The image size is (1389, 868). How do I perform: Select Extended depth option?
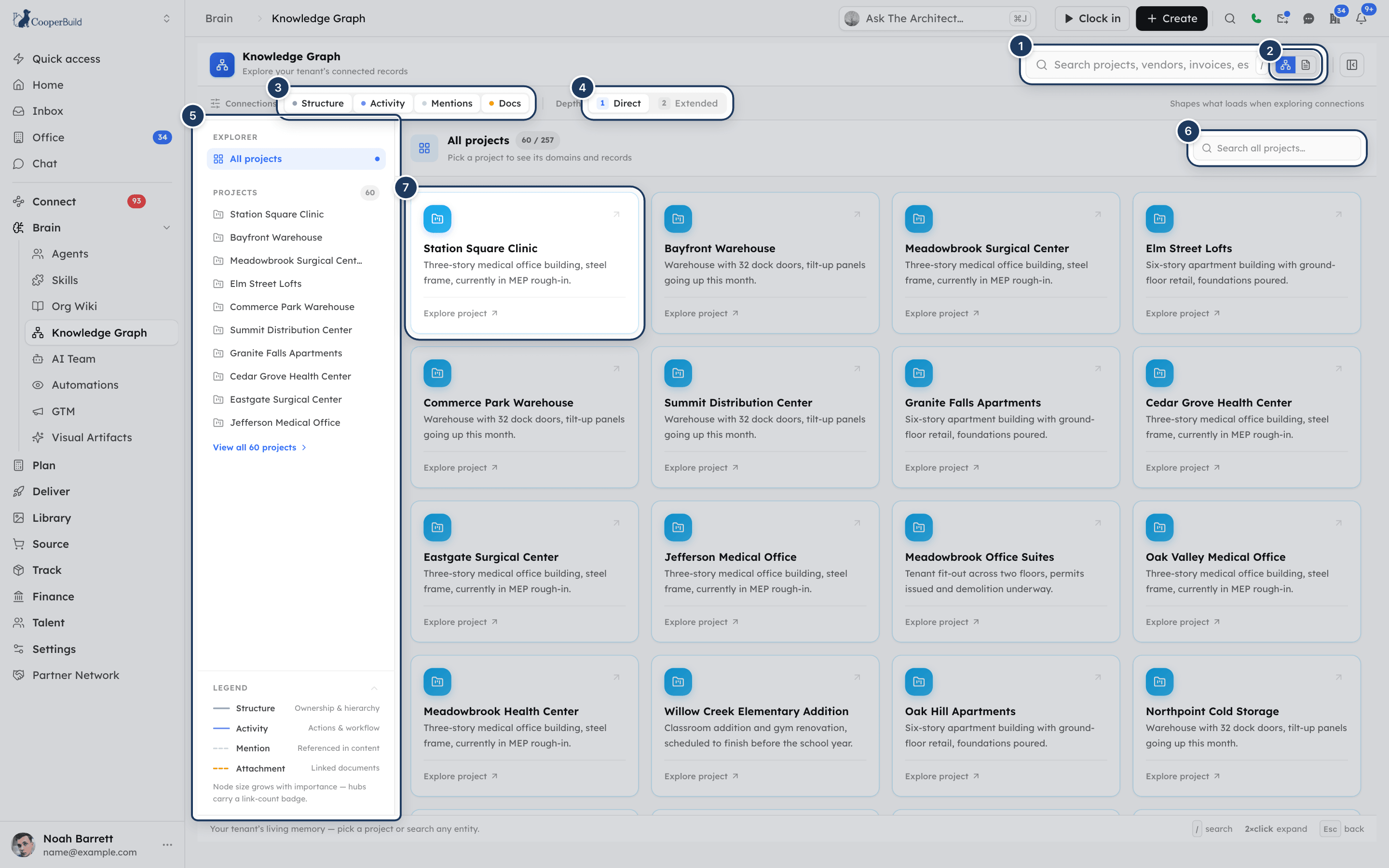pos(689,103)
